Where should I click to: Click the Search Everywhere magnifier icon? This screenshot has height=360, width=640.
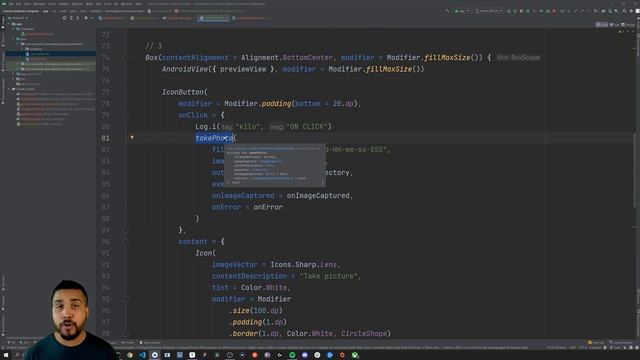[x=624, y=11]
